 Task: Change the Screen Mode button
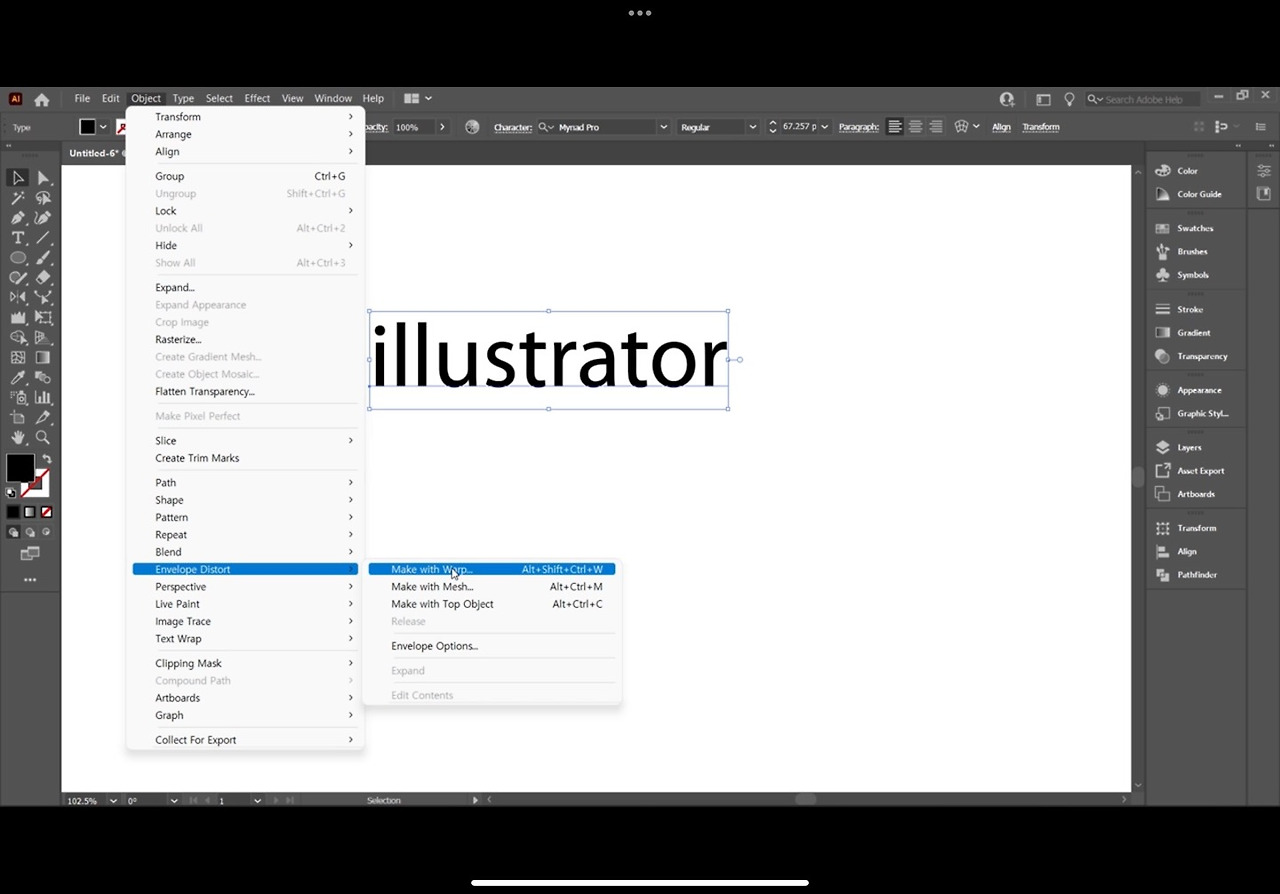point(30,554)
